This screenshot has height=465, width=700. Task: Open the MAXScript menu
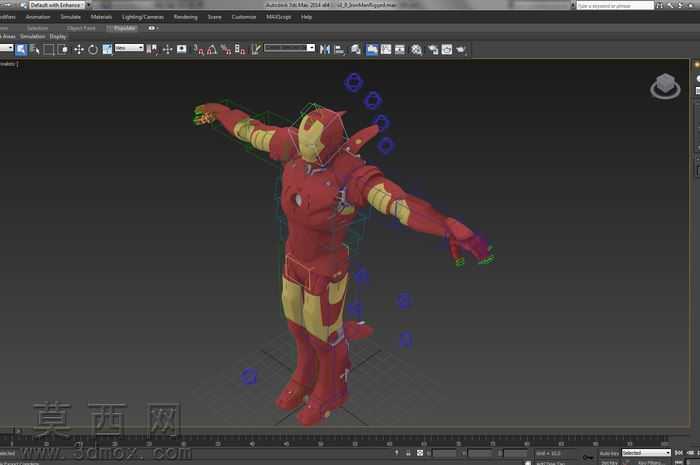pyautogui.click(x=279, y=17)
